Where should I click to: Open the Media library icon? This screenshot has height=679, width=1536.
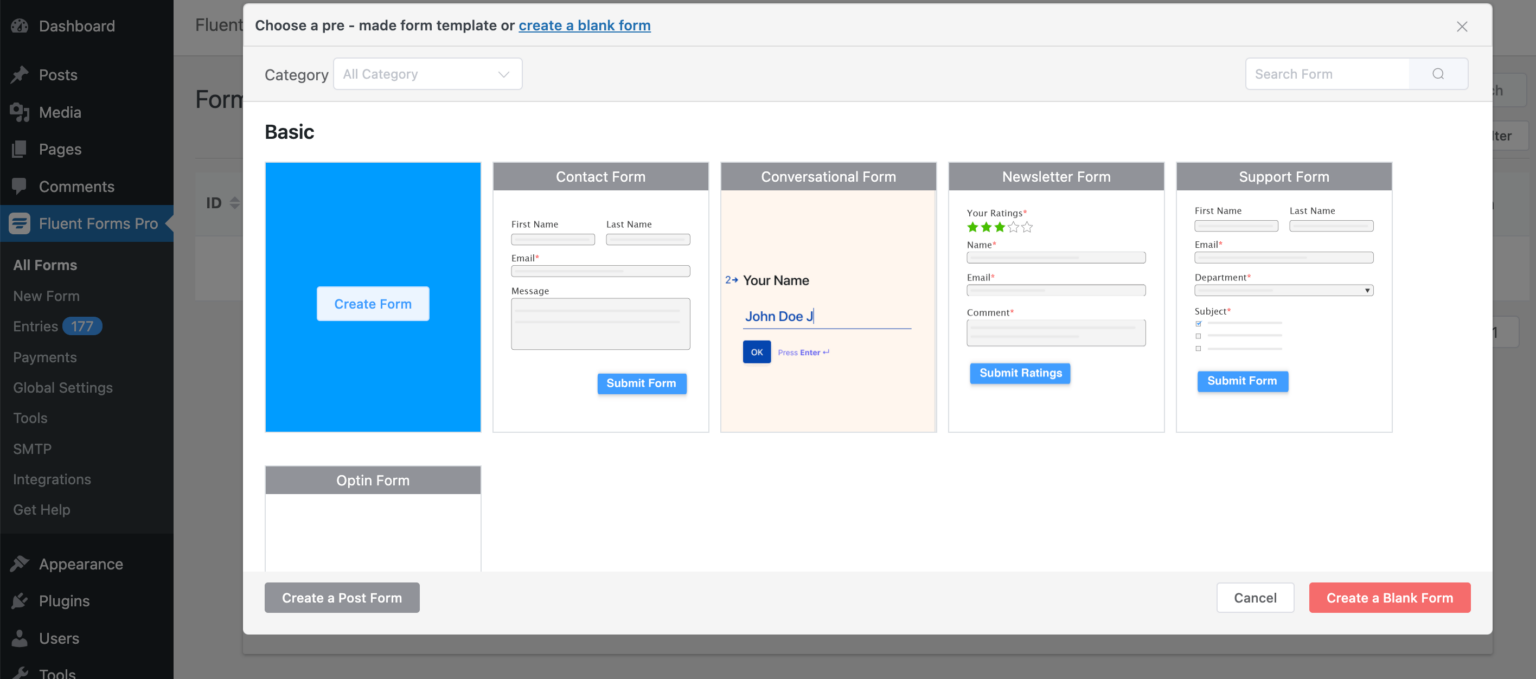click(22, 112)
